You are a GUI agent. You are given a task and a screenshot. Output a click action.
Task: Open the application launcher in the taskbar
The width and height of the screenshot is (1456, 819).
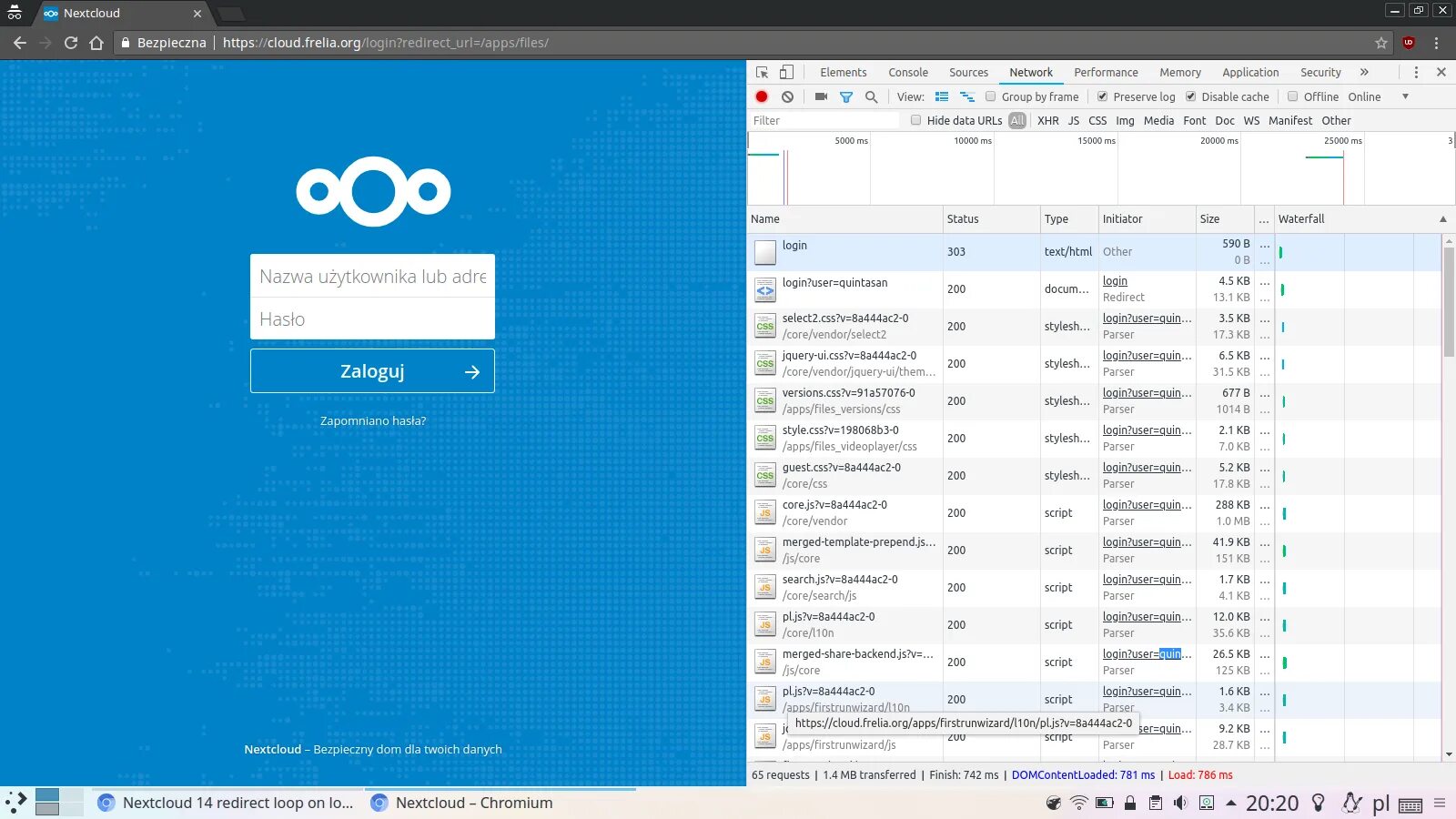[x=16, y=803]
